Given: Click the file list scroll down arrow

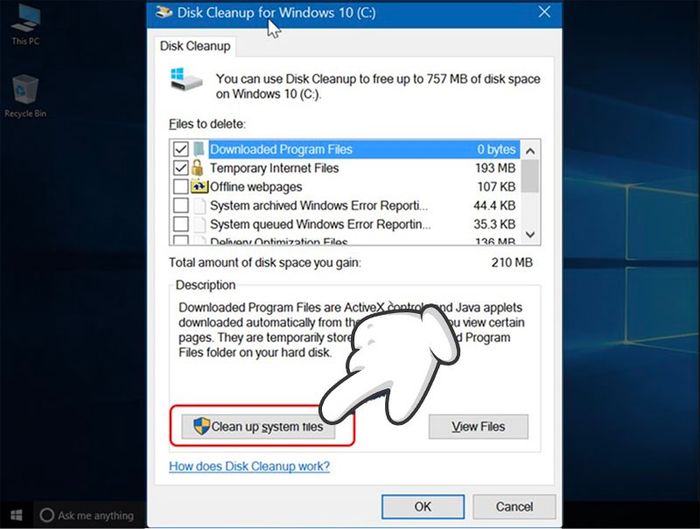Looking at the screenshot, I should pos(530,234).
